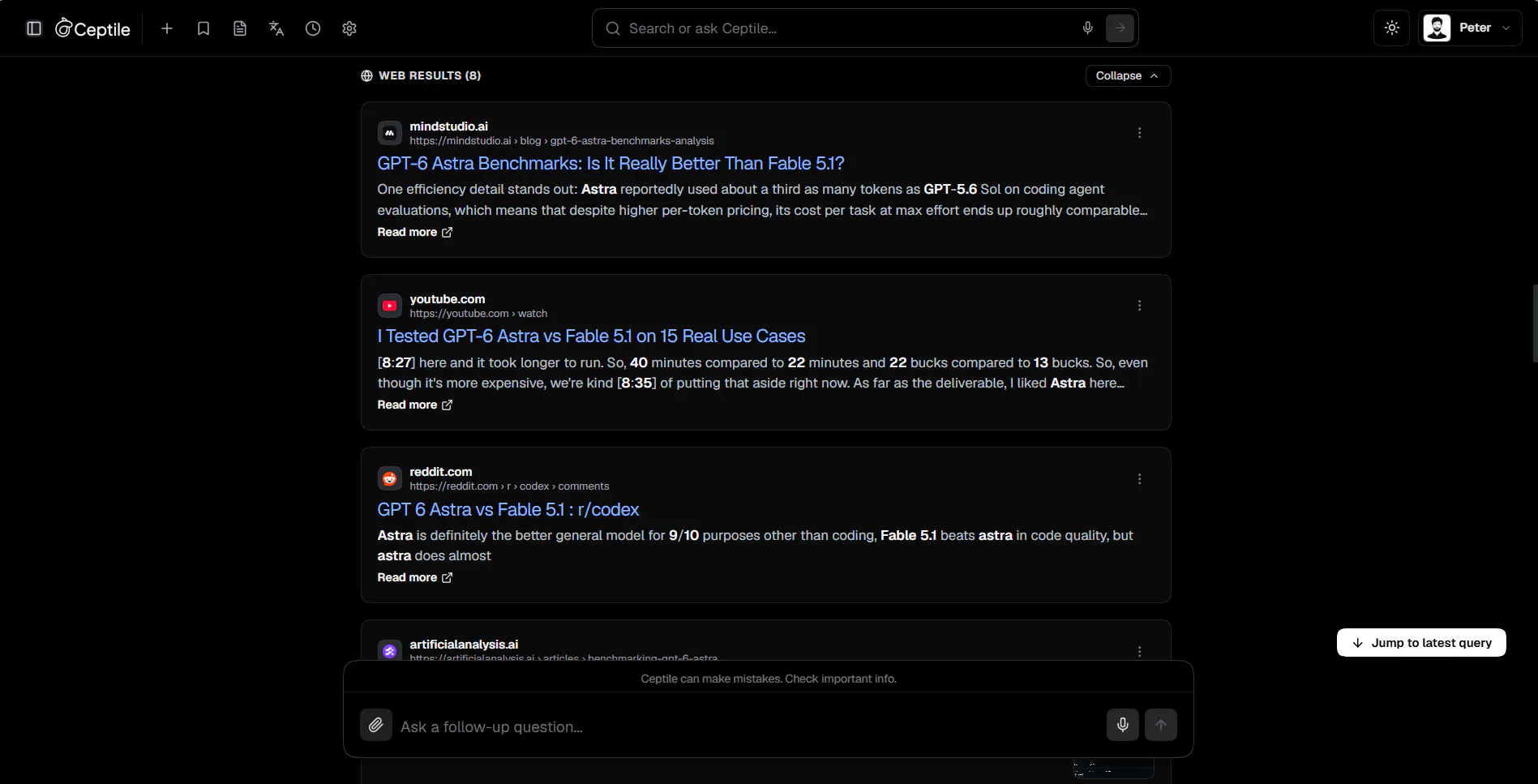Click the Reddit favicon
The height and width of the screenshot is (784, 1538).
(390, 479)
